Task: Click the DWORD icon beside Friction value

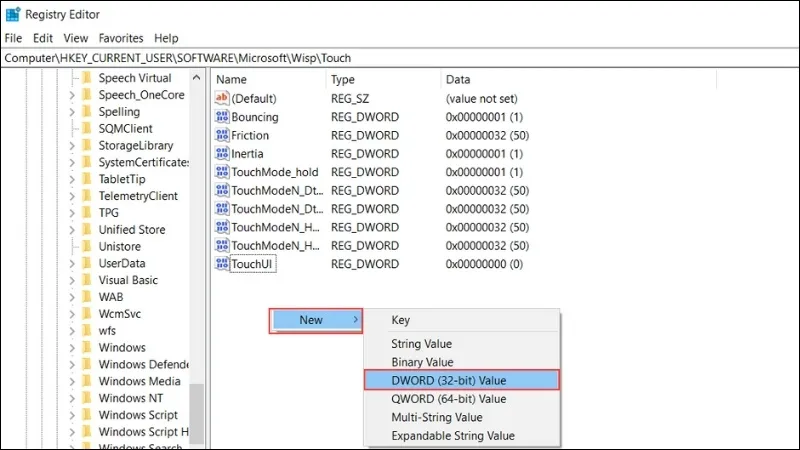Action: [x=222, y=135]
